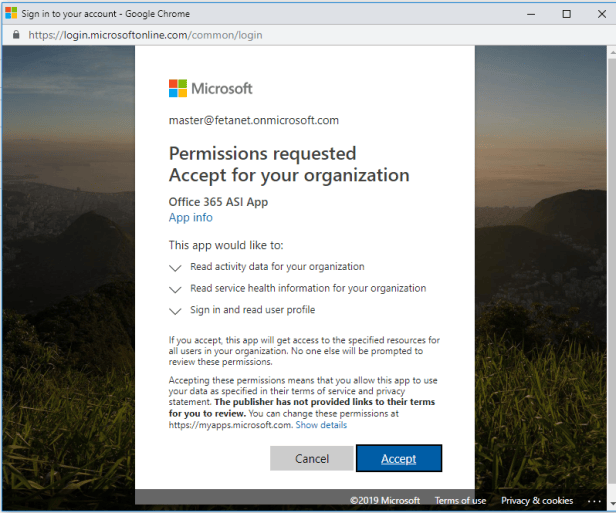616x513 pixels.
Task: Click the Accept button
Action: [x=399, y=458]
